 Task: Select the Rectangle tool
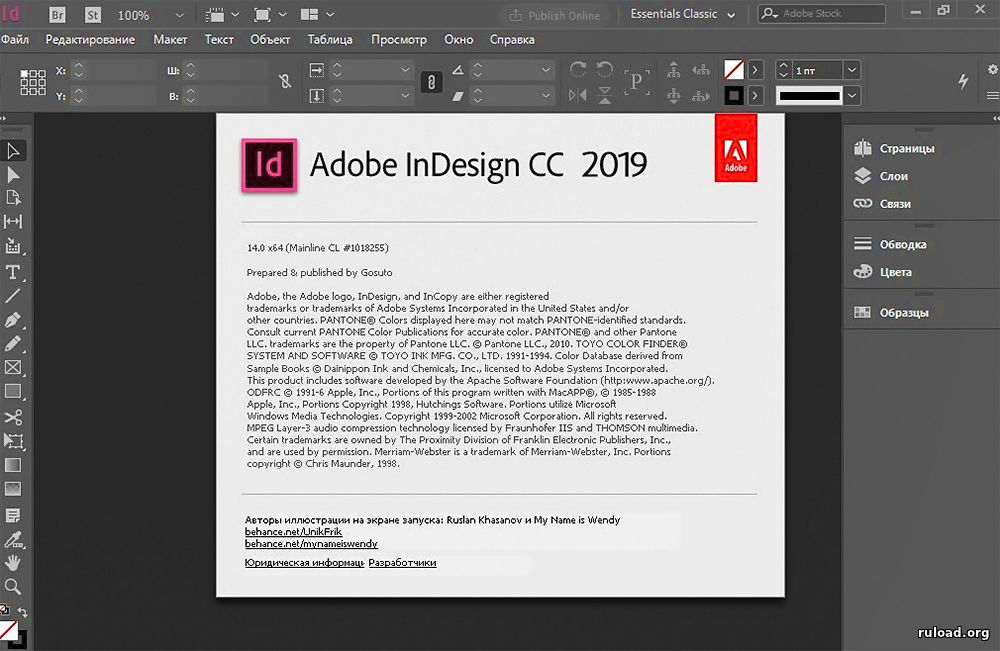(x=13, y=391)
